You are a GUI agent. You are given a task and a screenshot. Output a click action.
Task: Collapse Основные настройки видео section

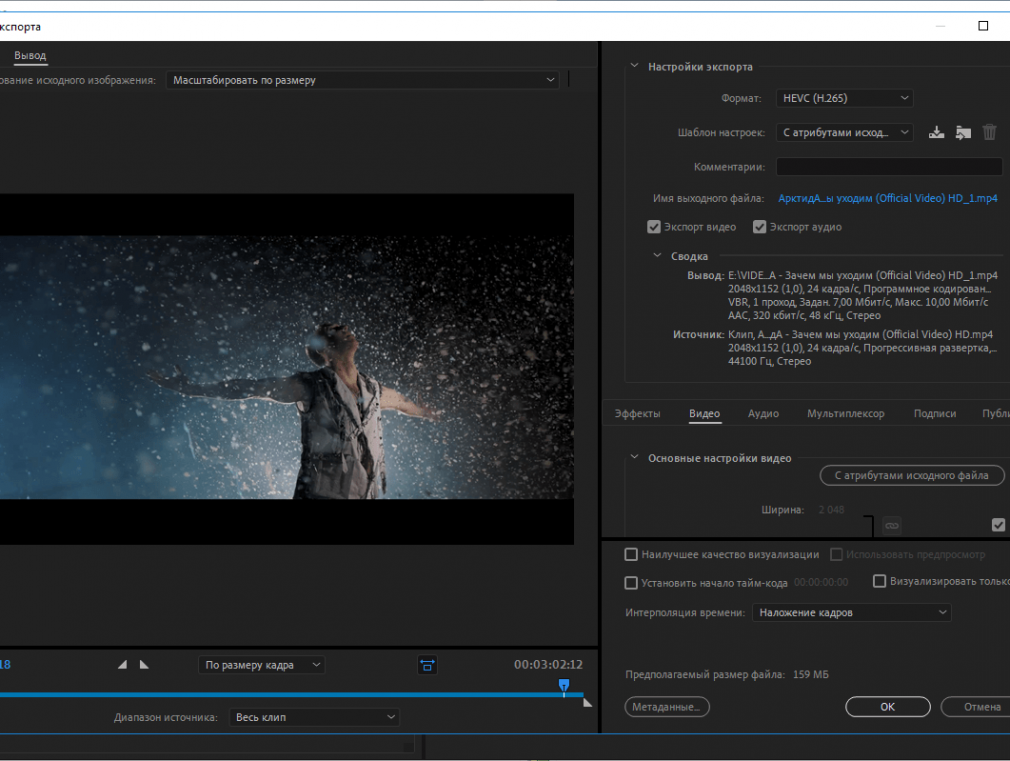coord(634,457)
